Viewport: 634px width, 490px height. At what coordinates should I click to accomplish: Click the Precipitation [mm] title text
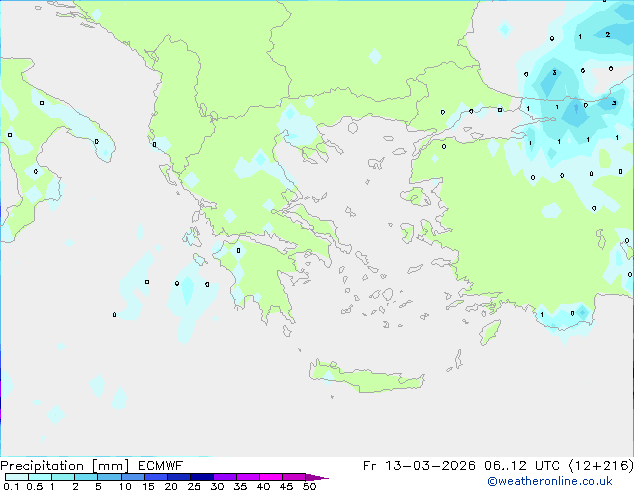(65, 466)
